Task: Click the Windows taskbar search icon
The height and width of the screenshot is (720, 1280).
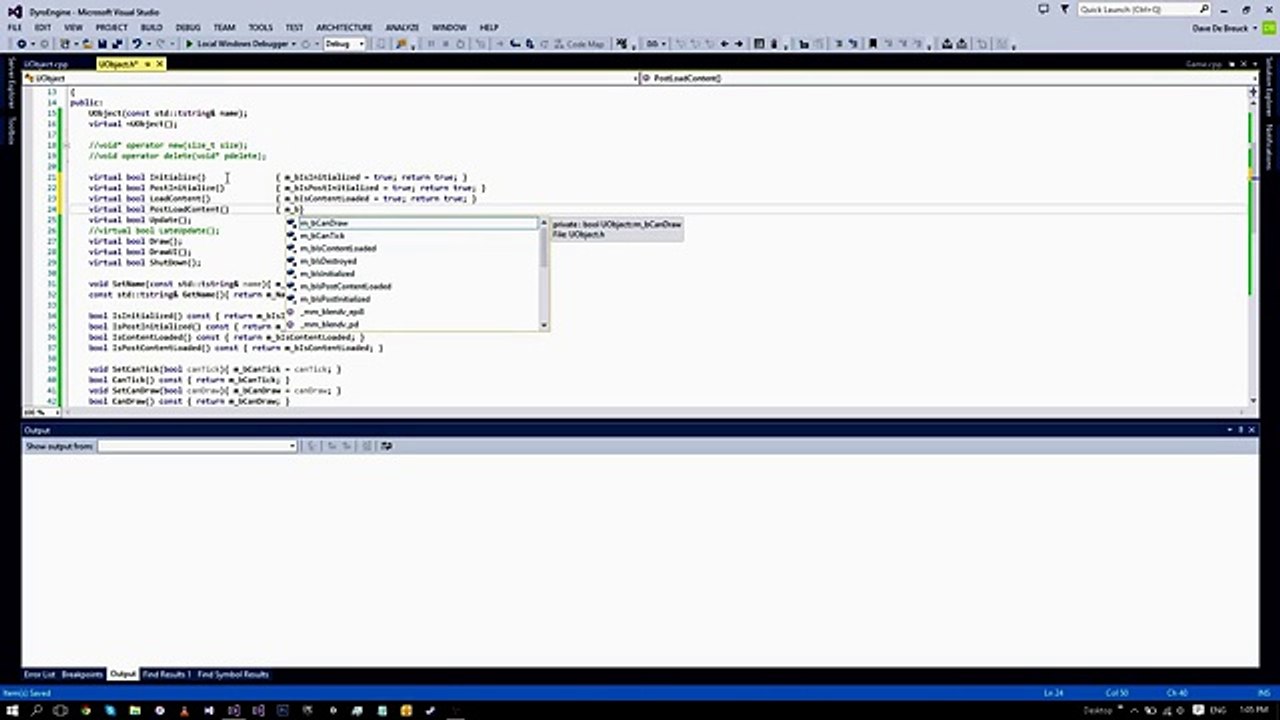Action: [37, 710]
